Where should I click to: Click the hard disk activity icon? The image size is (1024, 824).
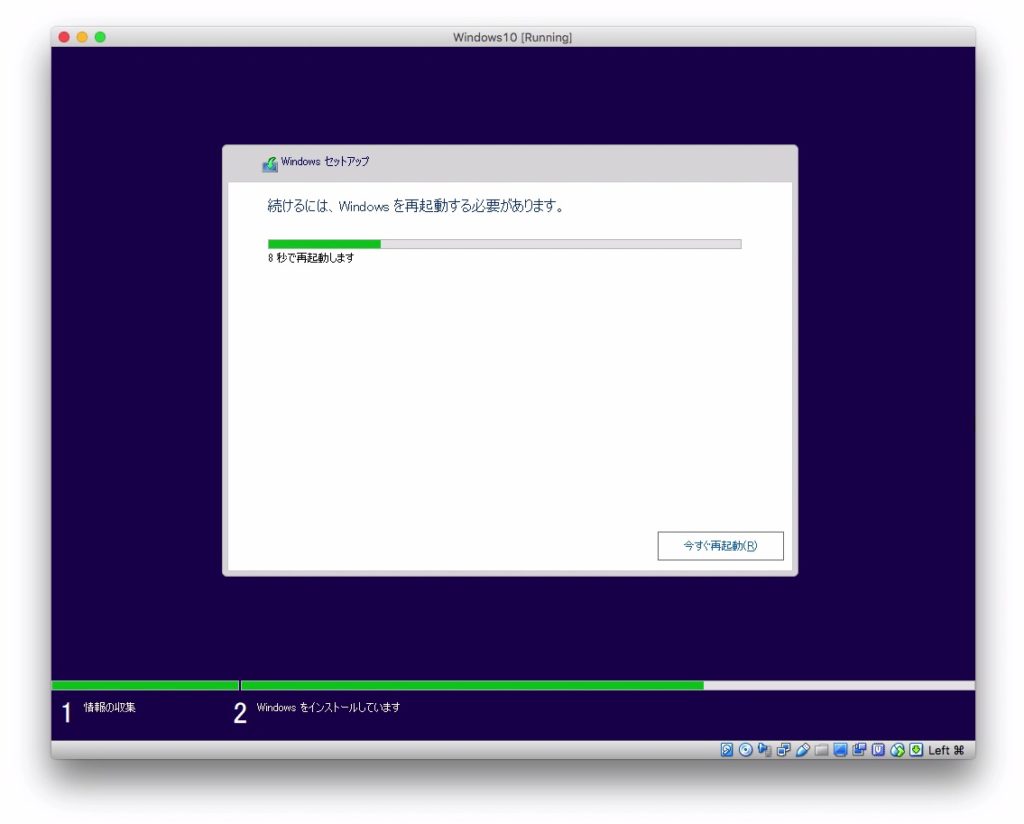click(726, 750)
